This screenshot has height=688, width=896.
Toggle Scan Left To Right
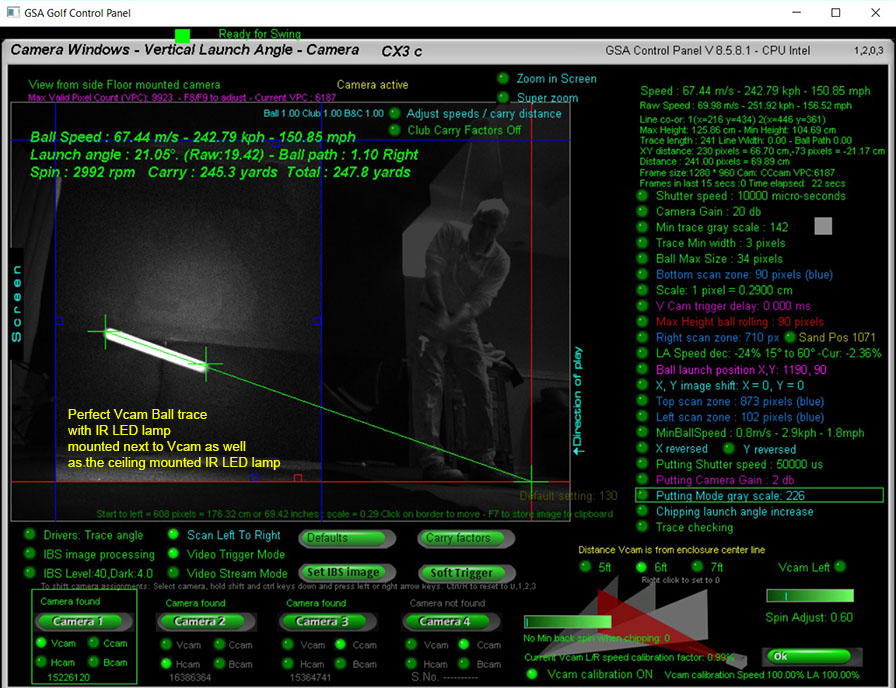(x=173, y=535)
